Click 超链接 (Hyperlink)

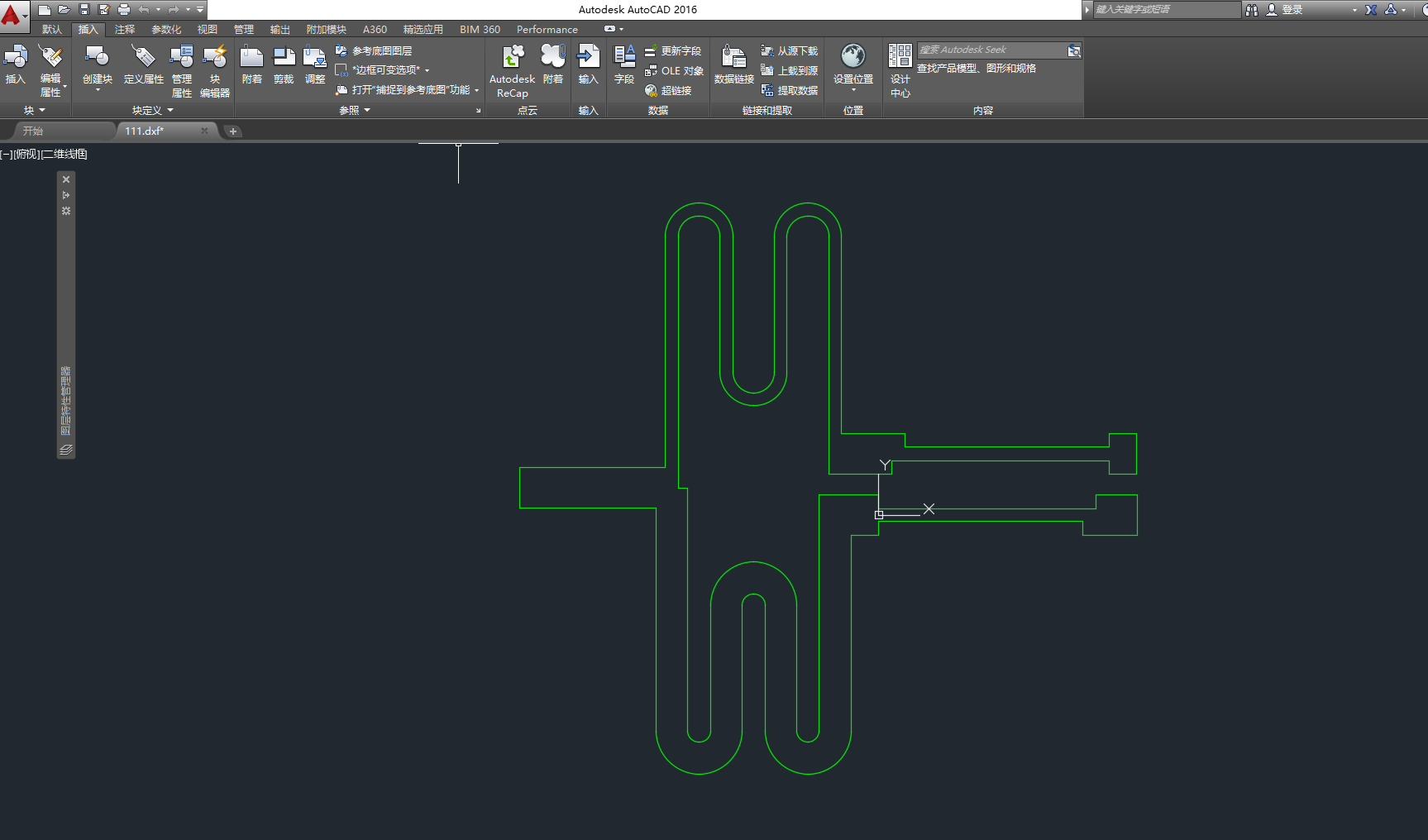coord(668,91)
